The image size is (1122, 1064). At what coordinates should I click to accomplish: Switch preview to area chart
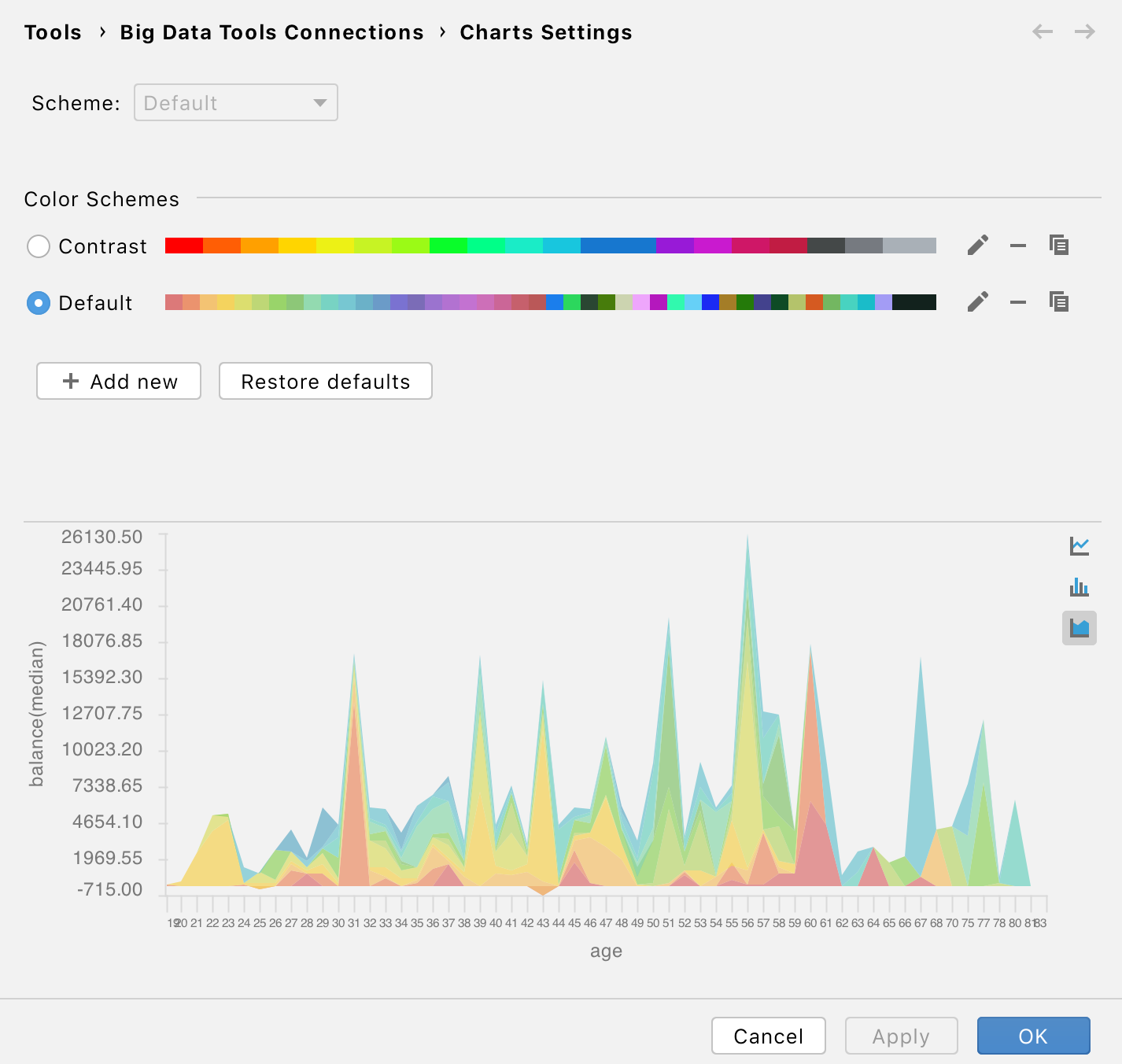1080,628
